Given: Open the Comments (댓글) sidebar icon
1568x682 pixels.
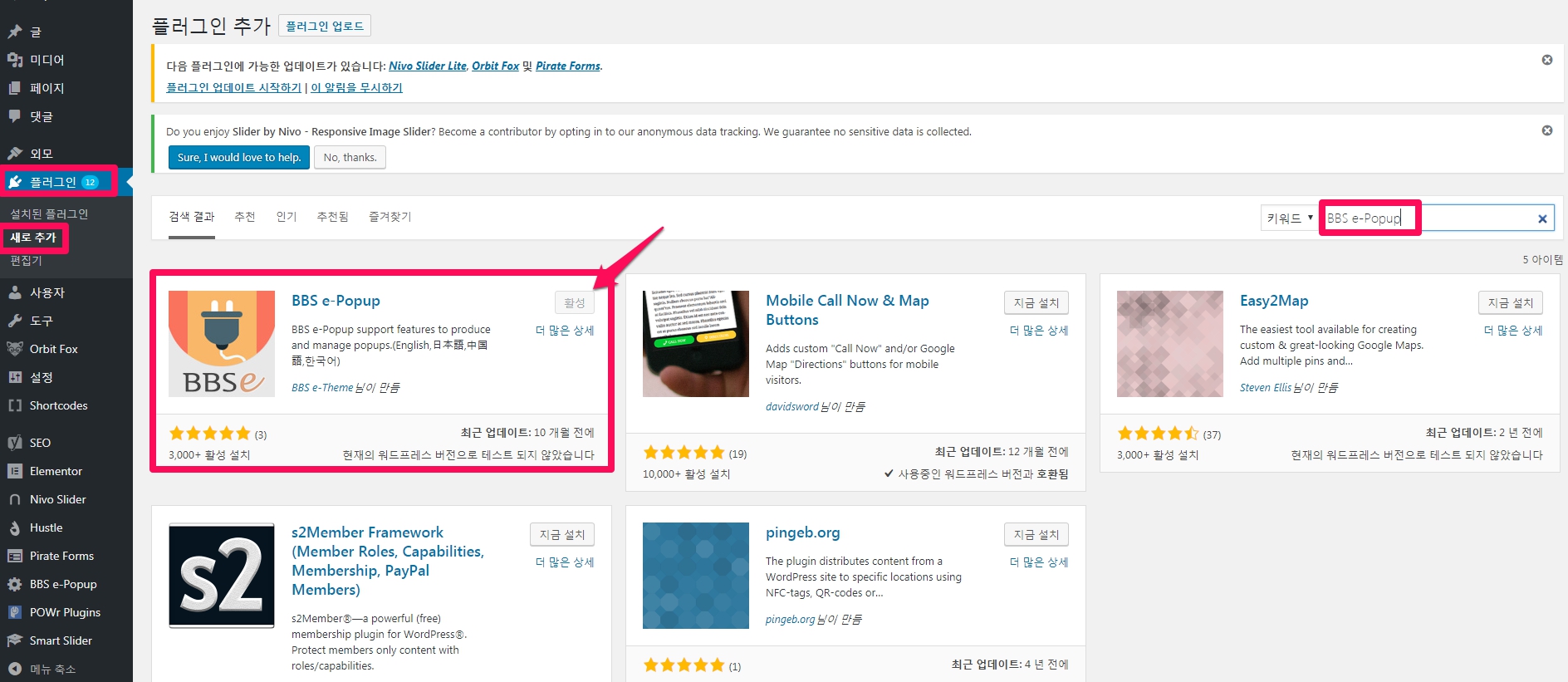Looking at the screenshot, I should (15, 116).
